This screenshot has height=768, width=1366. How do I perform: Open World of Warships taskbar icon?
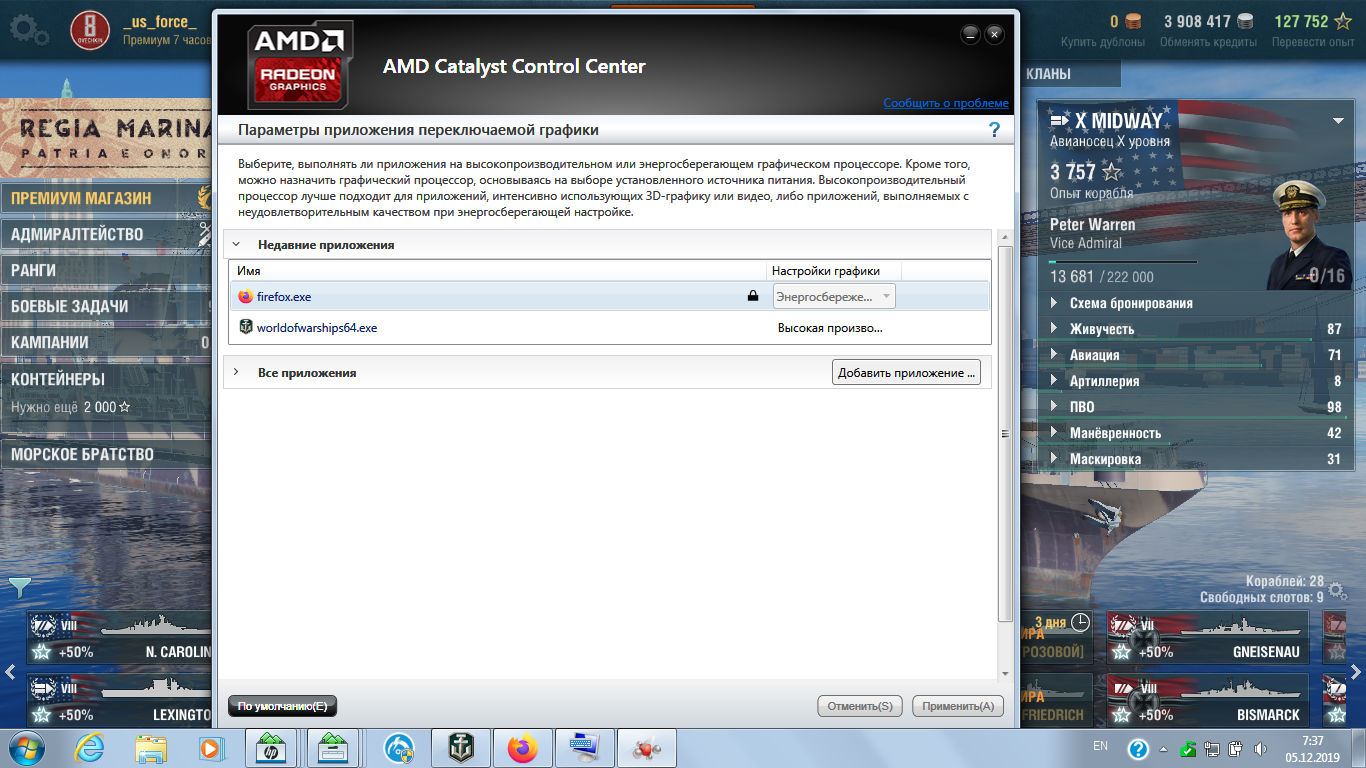[460, 748]
